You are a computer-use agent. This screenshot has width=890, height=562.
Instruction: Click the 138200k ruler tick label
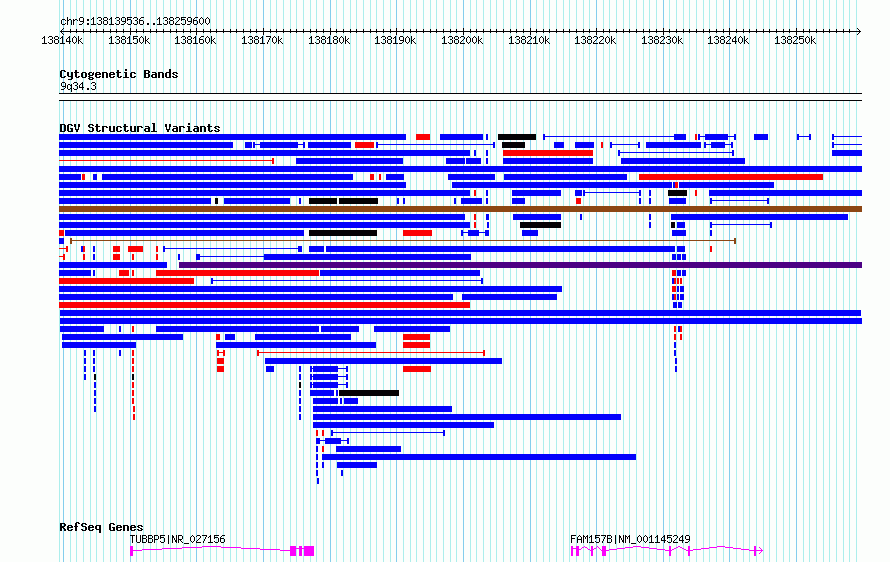(x=462, y=40)
